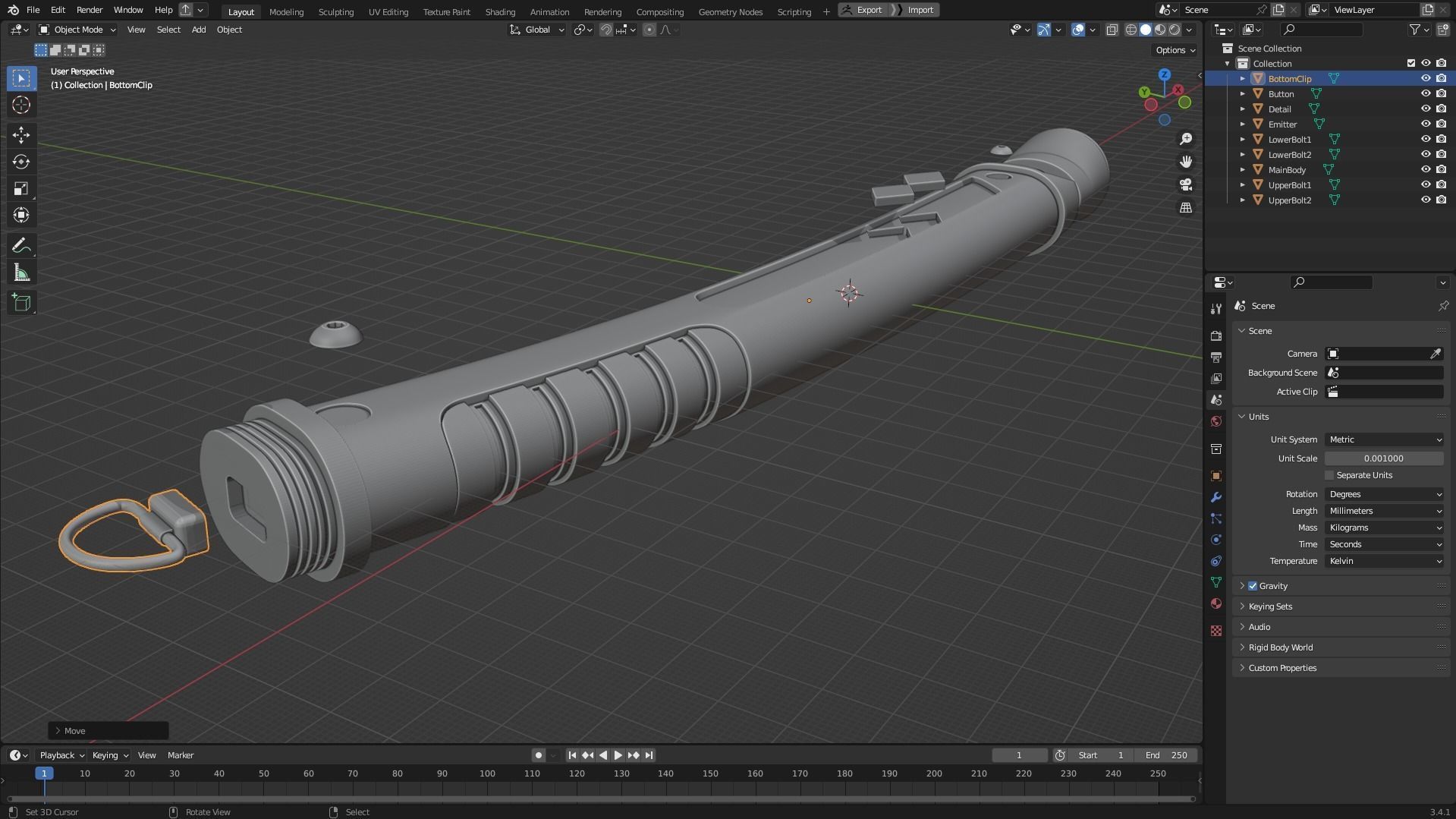Open the Length Millimeters dropdown
Screen dimensions: 1456x819
tap(1385, 511)
